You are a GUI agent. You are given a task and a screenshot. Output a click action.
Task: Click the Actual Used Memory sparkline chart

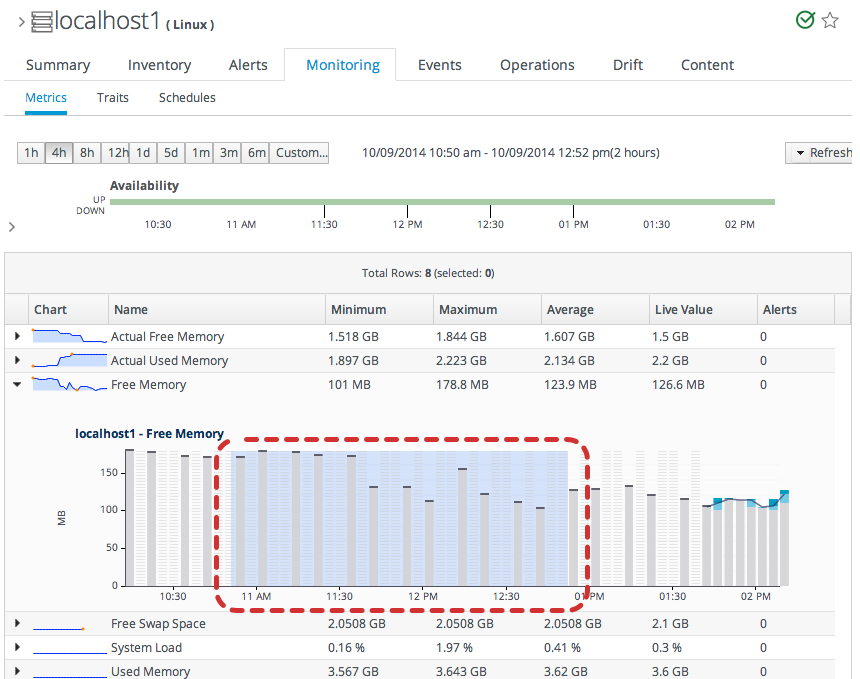pos(70,360)
